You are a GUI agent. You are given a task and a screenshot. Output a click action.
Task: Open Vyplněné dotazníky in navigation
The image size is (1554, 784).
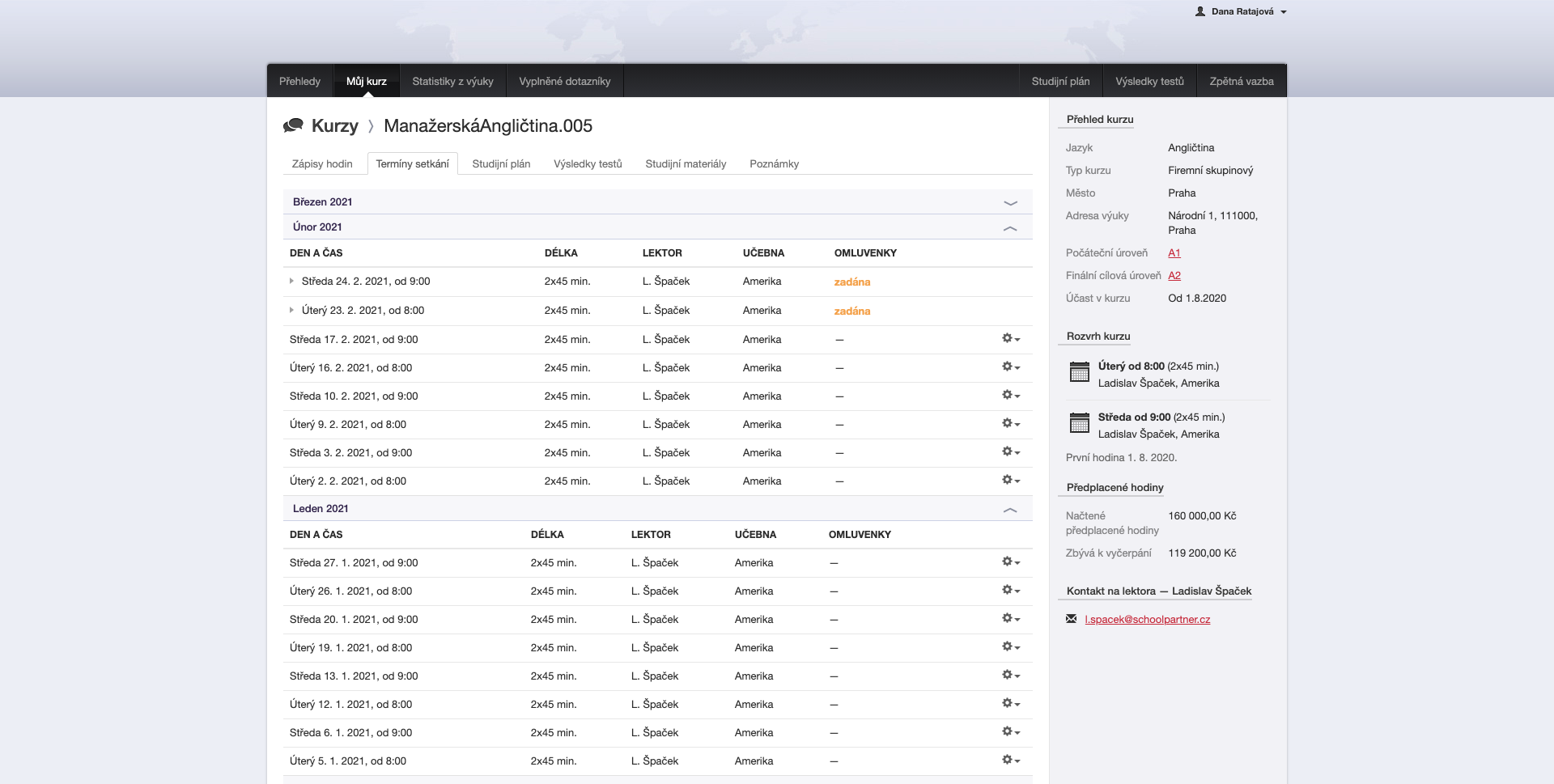click(x=565, y=81)
